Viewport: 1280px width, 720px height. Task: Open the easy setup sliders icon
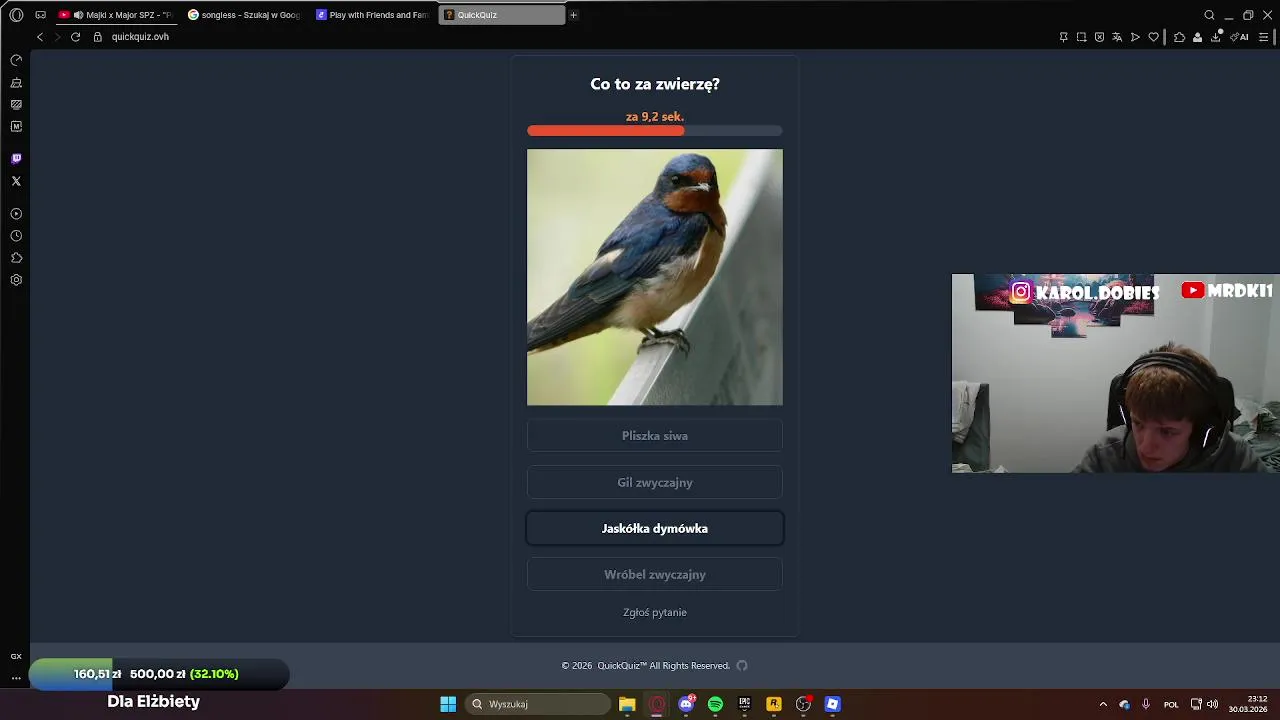(1263, 37)
